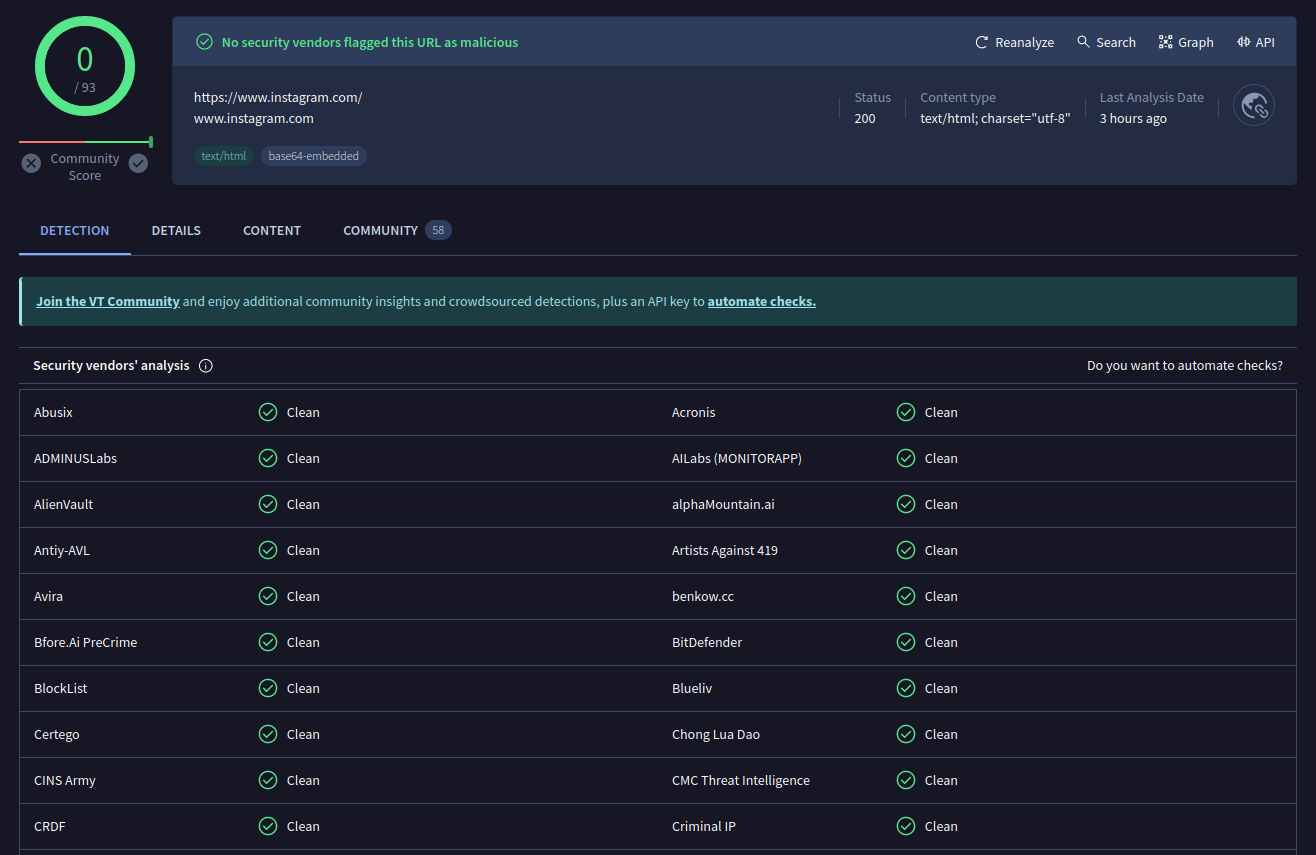Click the Clean check icon for Antiy-AVL
The height and width of the screenshot is (855, 1316).
tap(268, 550)
